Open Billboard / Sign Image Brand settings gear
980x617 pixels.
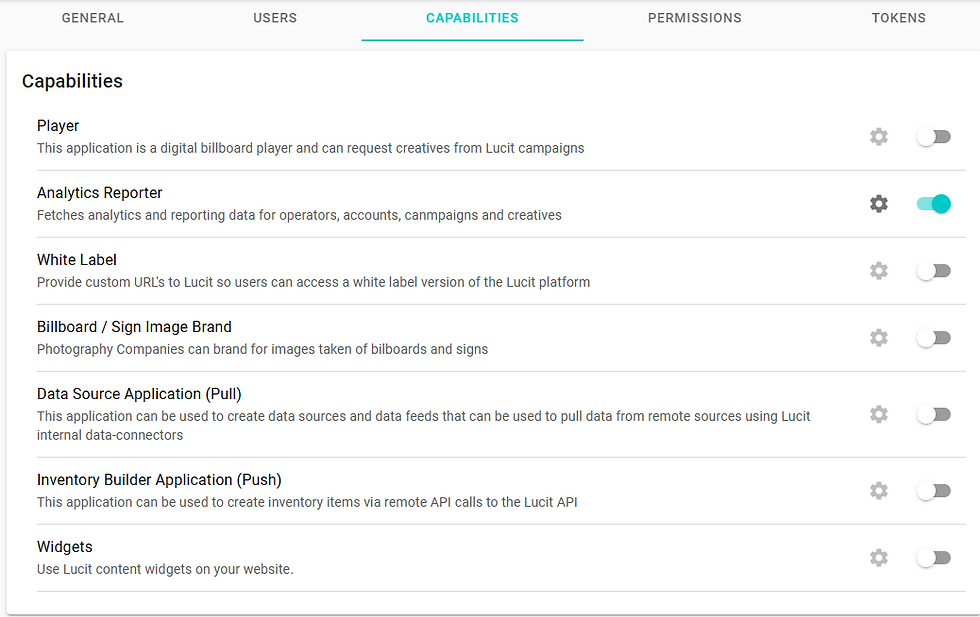(879, 338)
